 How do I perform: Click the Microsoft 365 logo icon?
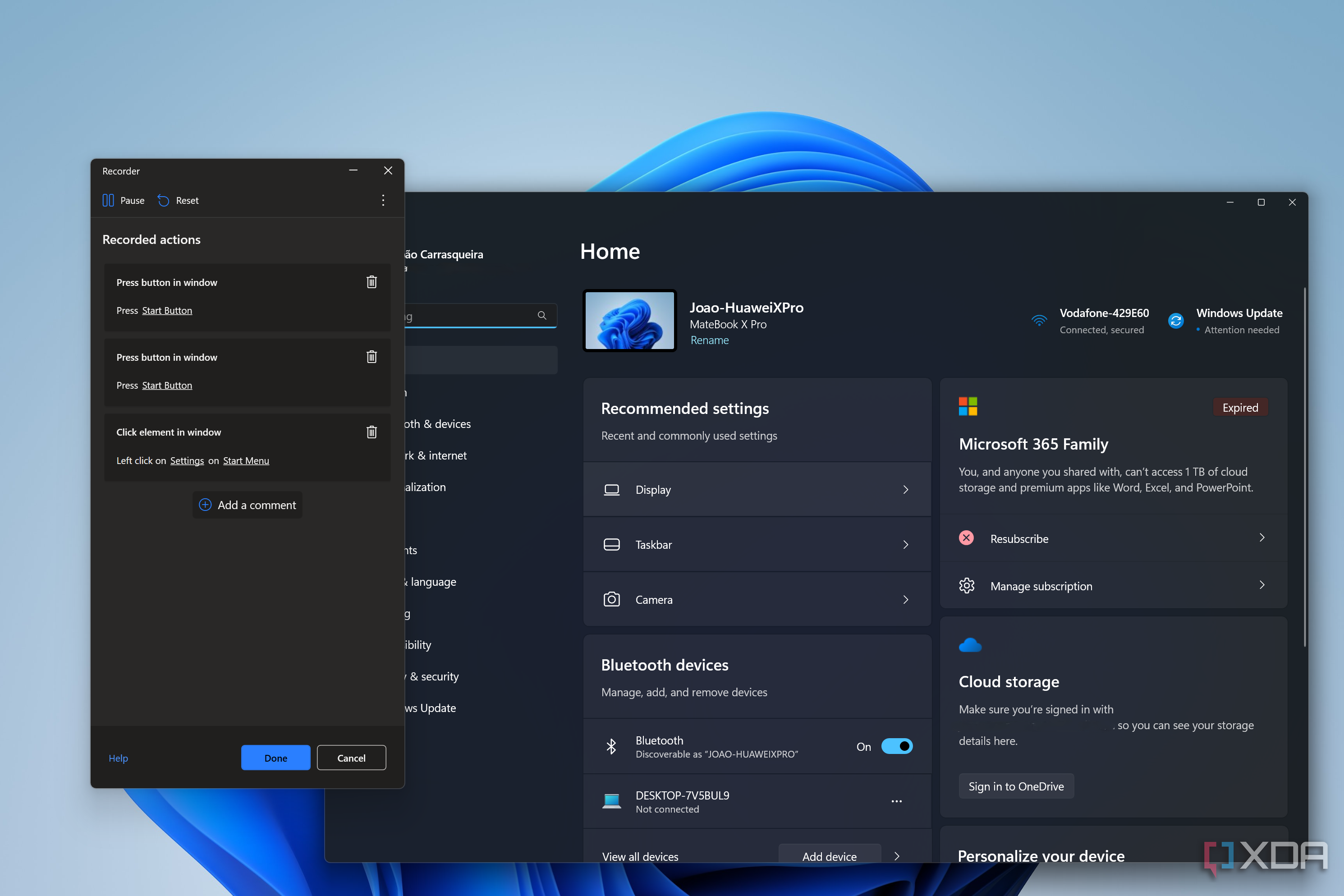pyautogui.click(x=968, y=406)
